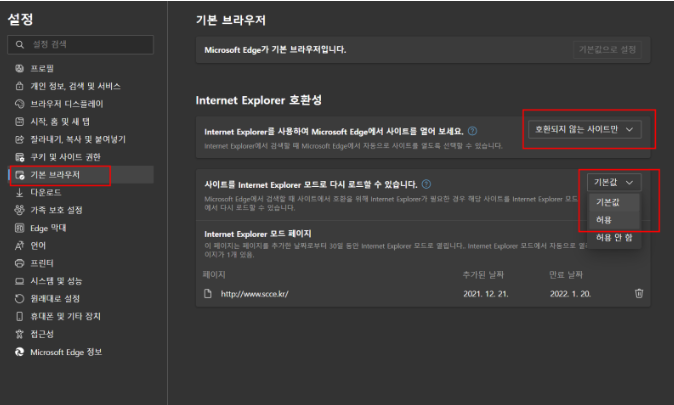Image resolution: width=674 pixels, height=405 pixels.
Task: Open 개인 정보, 검색 및 서비스 section
Action: (75, 86)
